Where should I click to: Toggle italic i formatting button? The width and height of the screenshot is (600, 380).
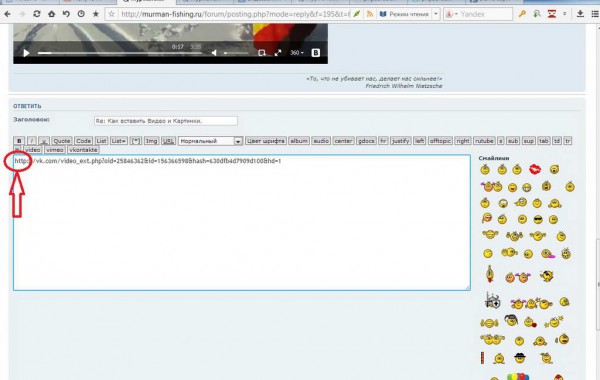coord(31,141)
